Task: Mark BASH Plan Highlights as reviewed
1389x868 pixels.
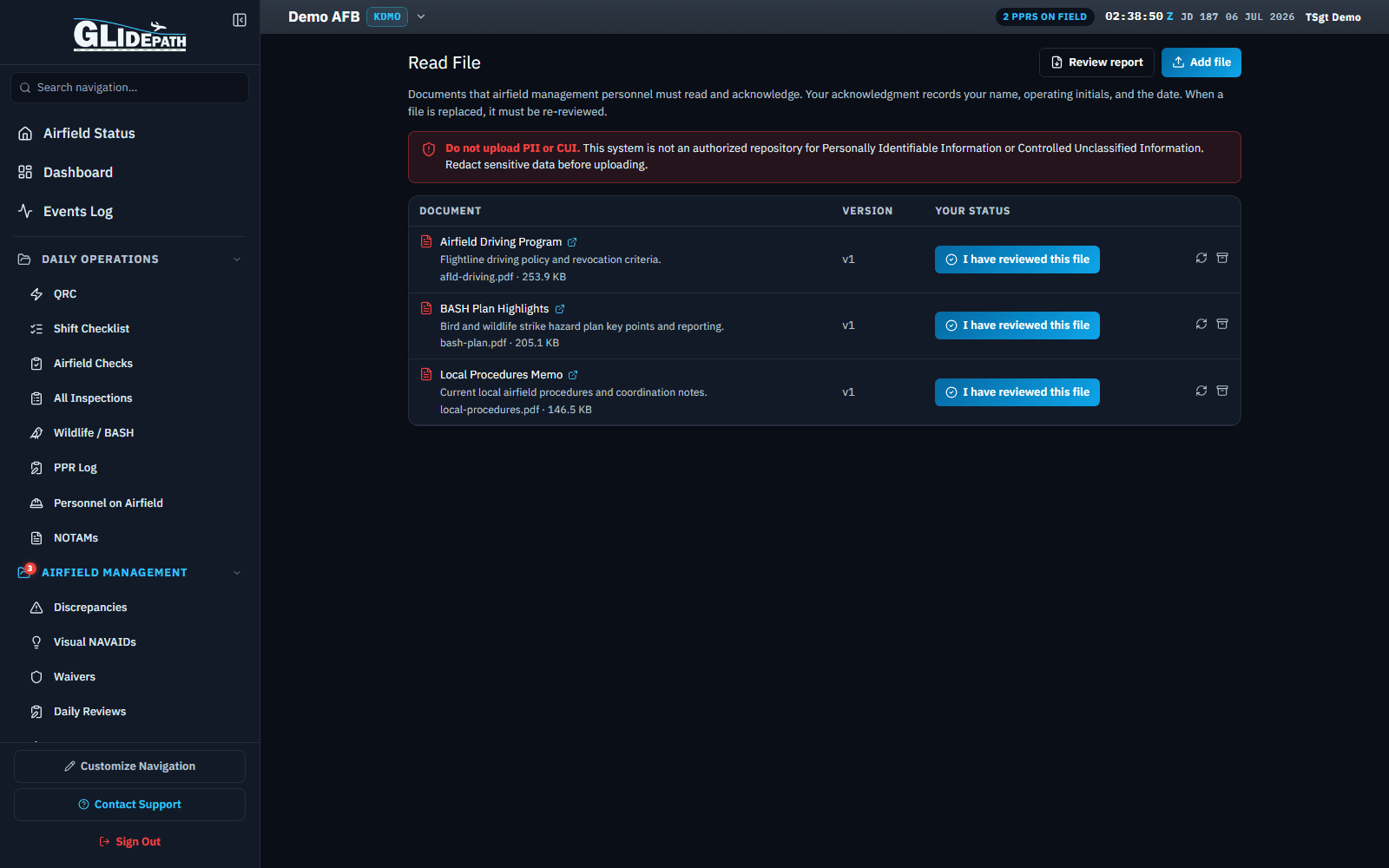Action: (x=1017, y=325)
